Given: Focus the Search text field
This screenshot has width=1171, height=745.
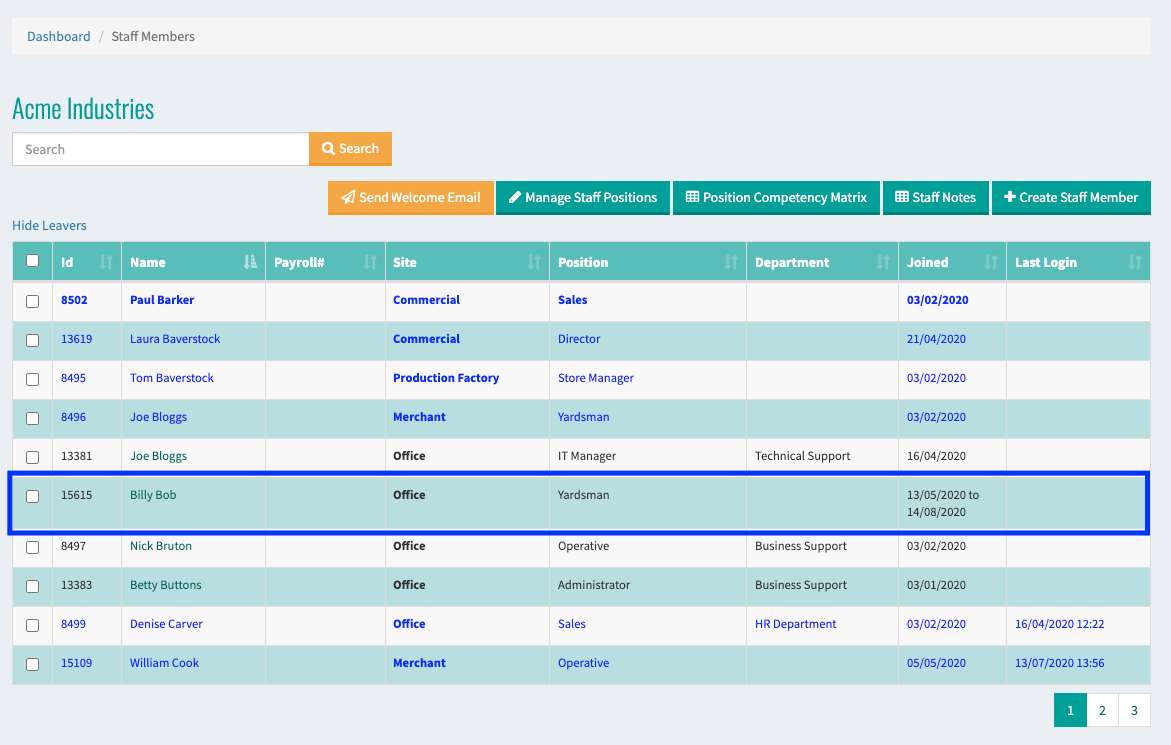Looking at the screenshot, I should point(161,149).
